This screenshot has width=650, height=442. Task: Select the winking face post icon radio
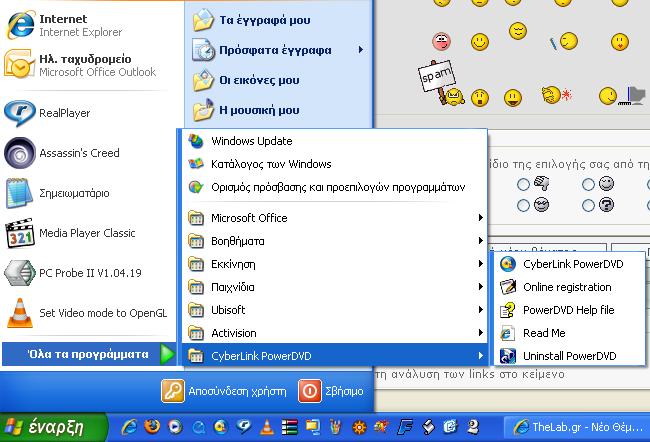coord(588,185)
